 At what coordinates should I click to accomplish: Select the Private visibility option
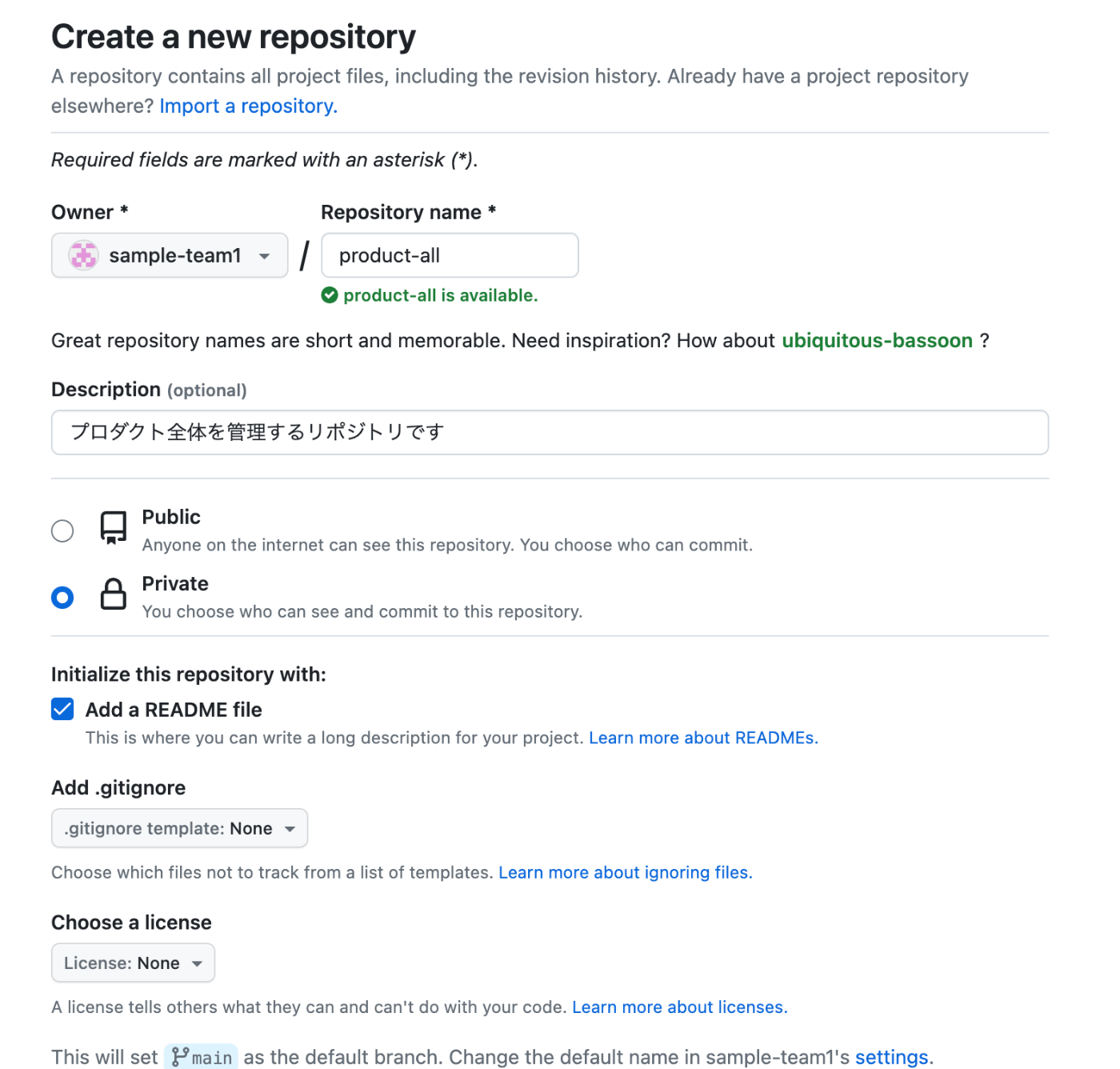[x=62, y=597]
